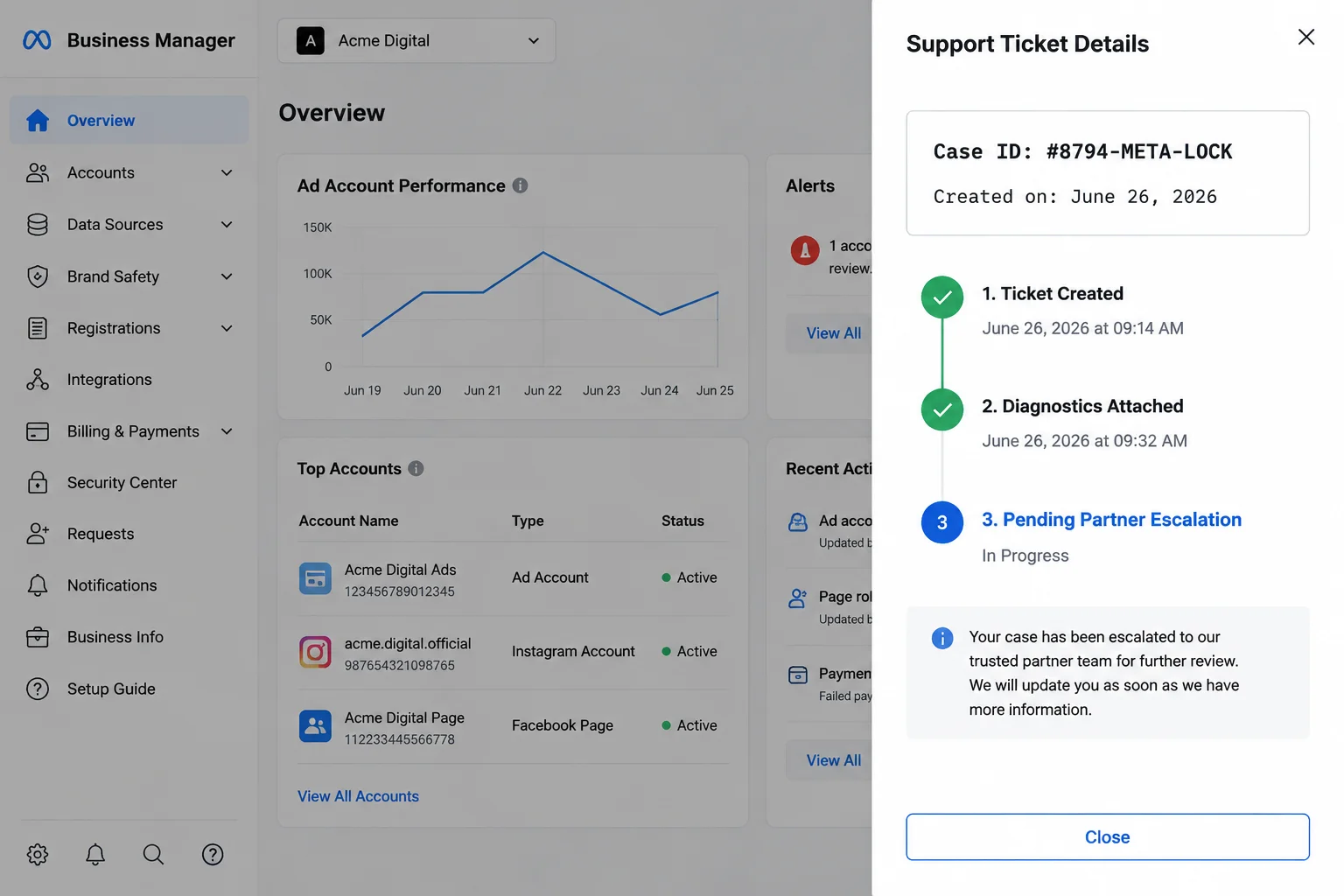Open the Overview home icon

point(38,121)
